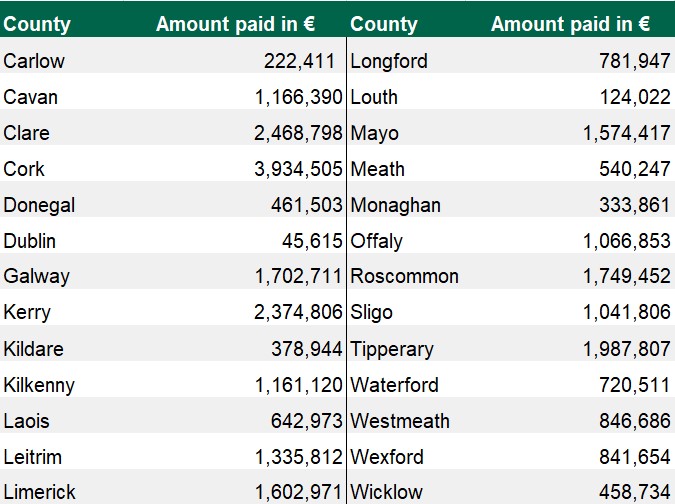Click the Kilkenny county cell
675x504 pixels.
(39, 385)
